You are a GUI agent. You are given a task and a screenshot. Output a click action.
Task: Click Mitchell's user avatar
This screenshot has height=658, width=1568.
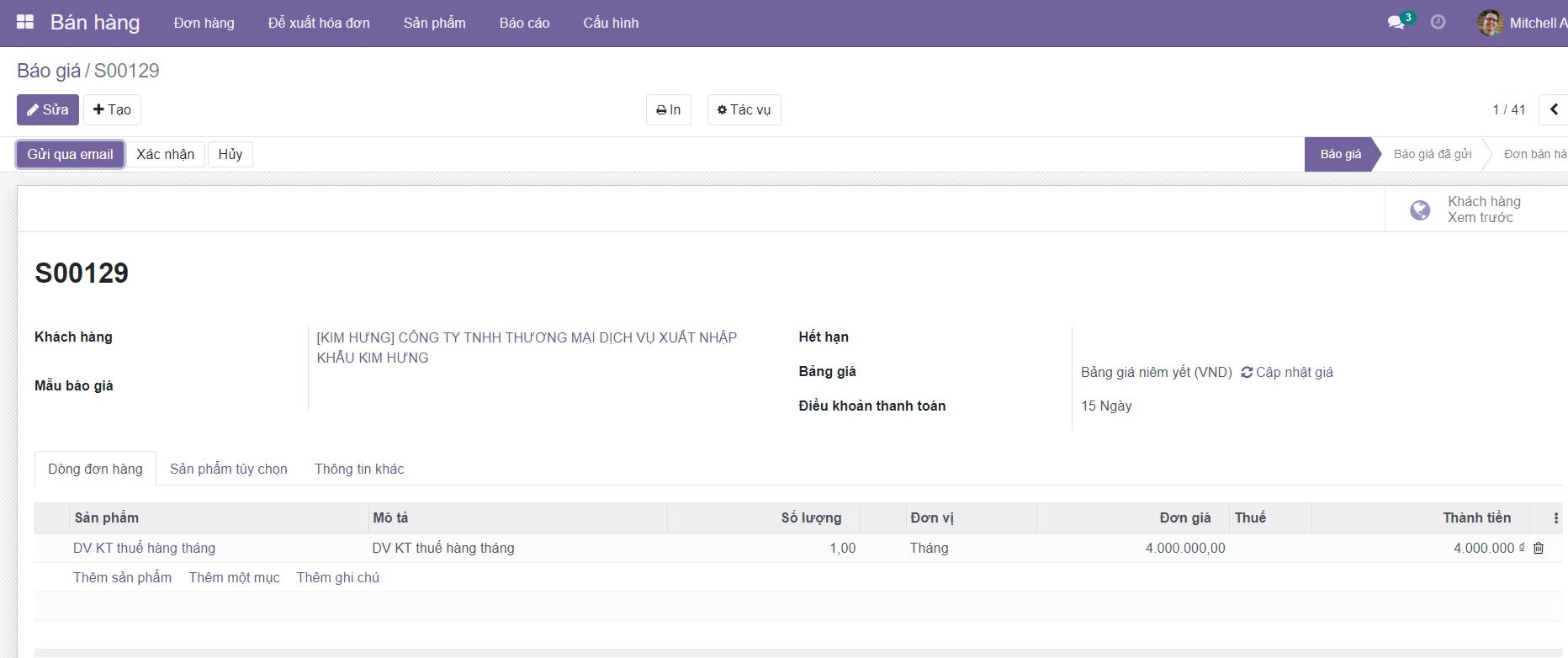pyautogui.click(x=1490, y=23)
